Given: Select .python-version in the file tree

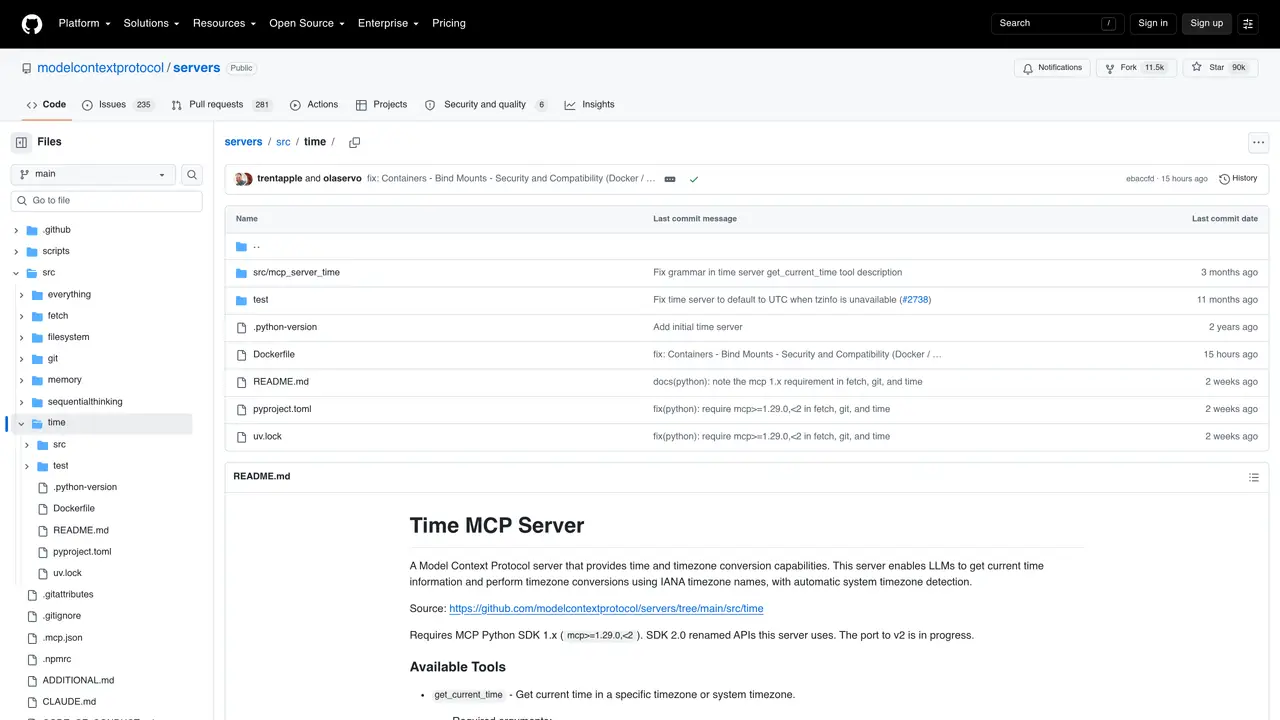Looking at the screenshot, I should [x=85, y=488].
